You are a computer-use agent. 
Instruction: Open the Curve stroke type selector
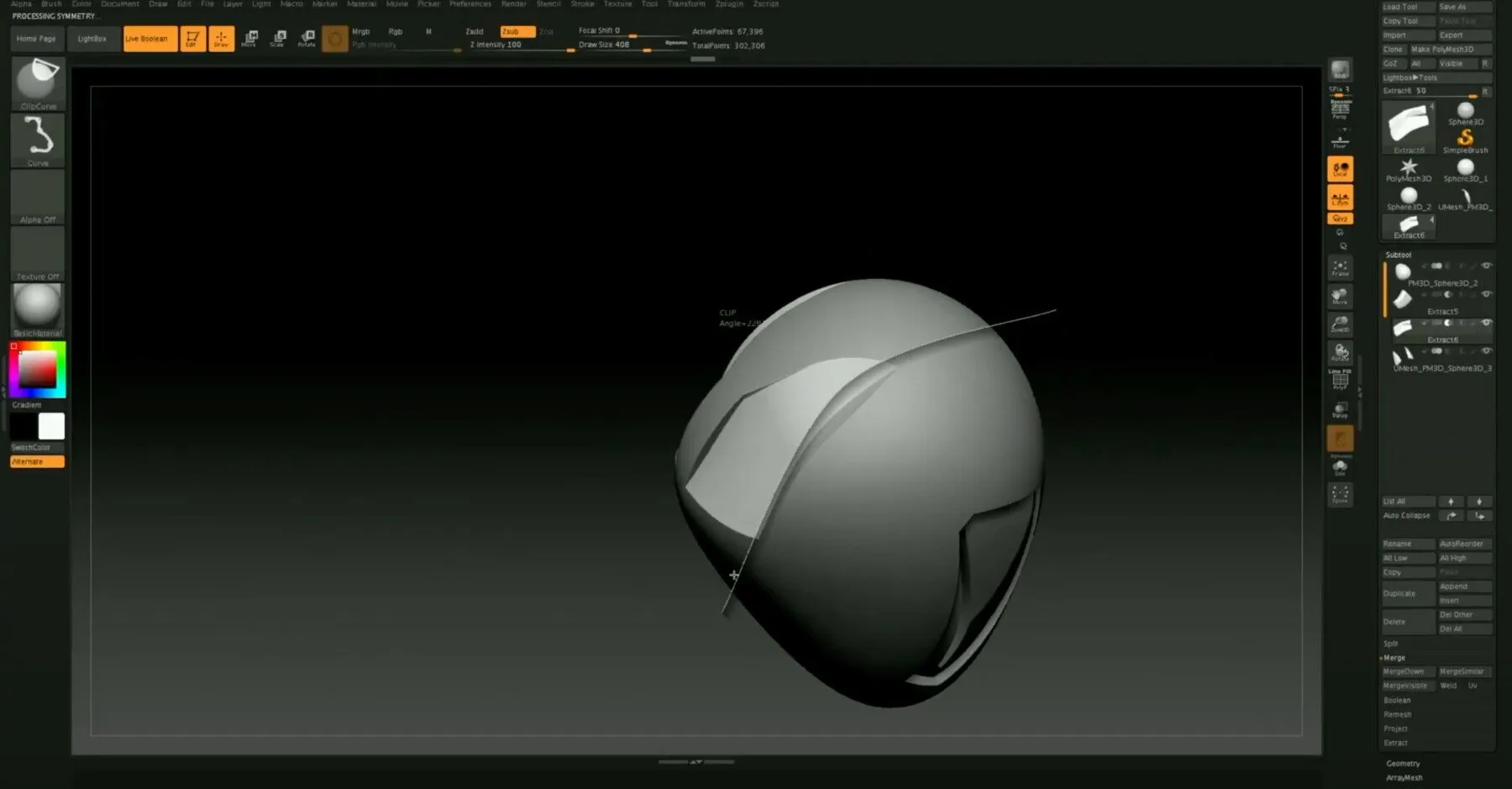click(38, 140)
